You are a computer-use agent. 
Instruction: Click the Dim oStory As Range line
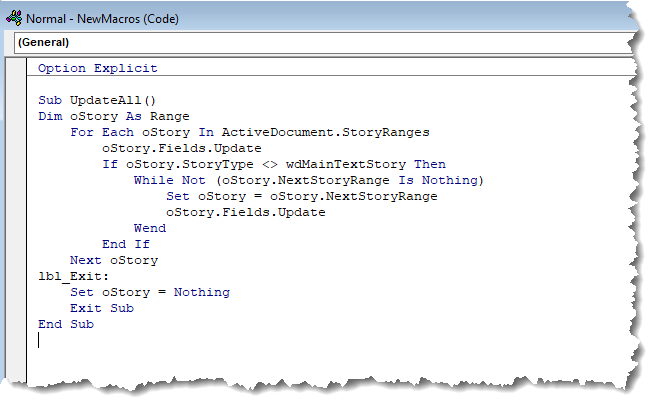pos(114,116)
